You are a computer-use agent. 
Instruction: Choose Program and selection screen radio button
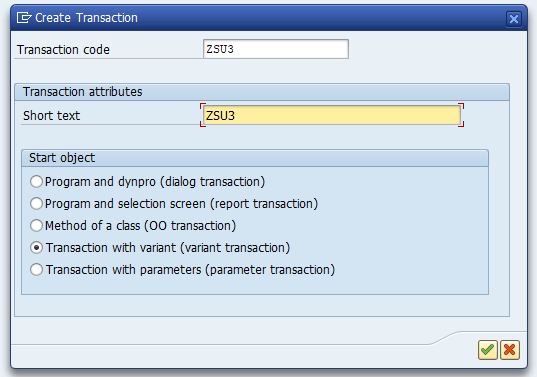(36, 203)
